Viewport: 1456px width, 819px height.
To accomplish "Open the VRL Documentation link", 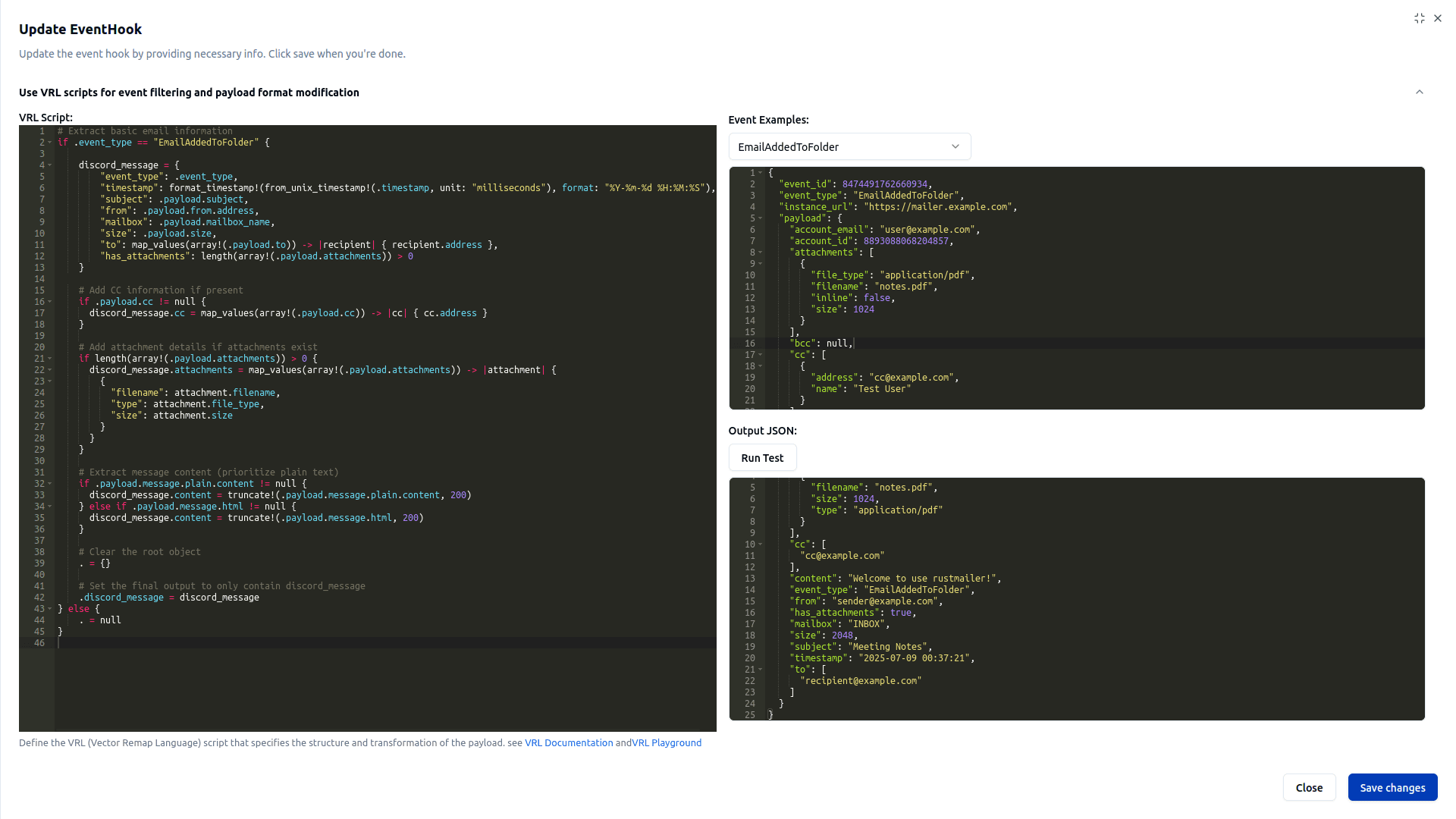I will 569,743.
